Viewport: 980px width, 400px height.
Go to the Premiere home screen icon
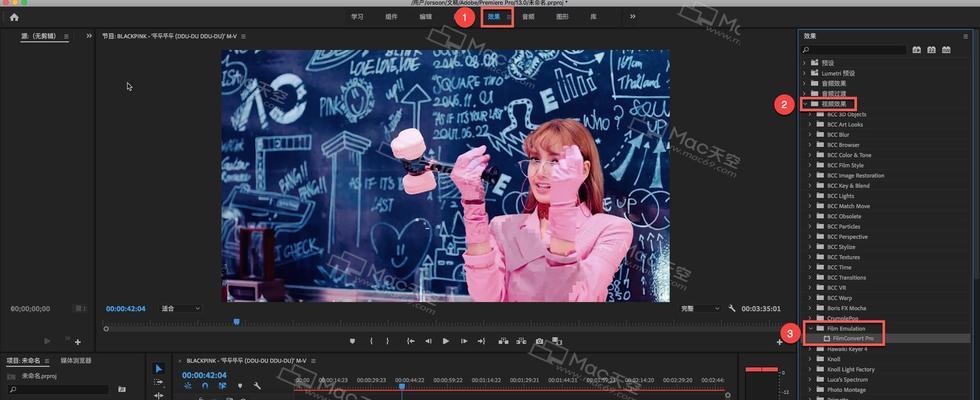tap(14, 18)
